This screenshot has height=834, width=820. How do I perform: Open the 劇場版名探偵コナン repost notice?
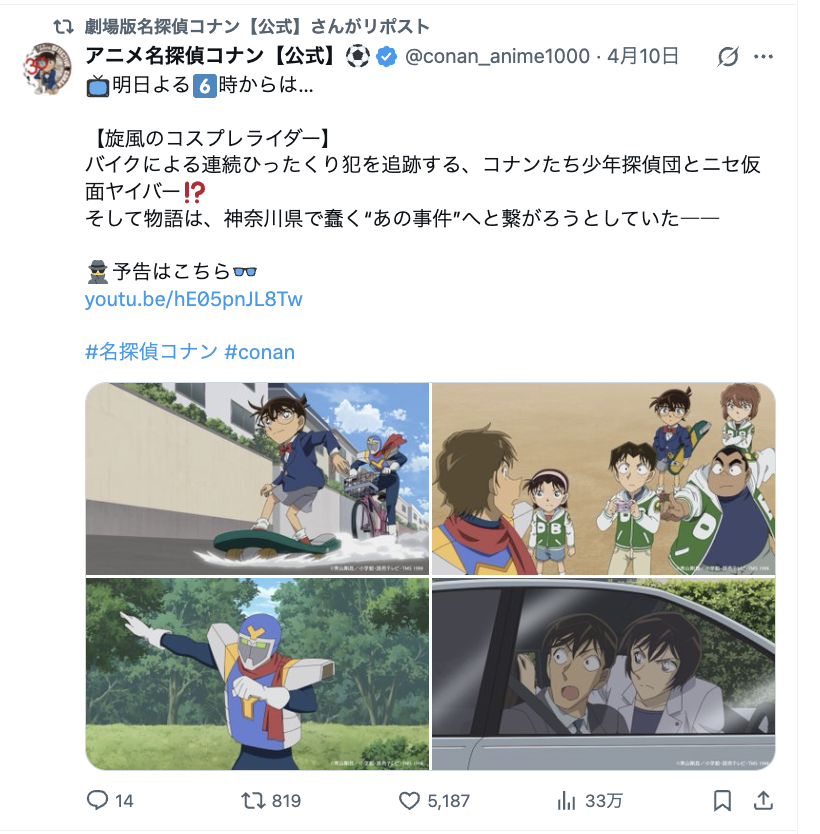pyautogui.click(x=257, y=26)
